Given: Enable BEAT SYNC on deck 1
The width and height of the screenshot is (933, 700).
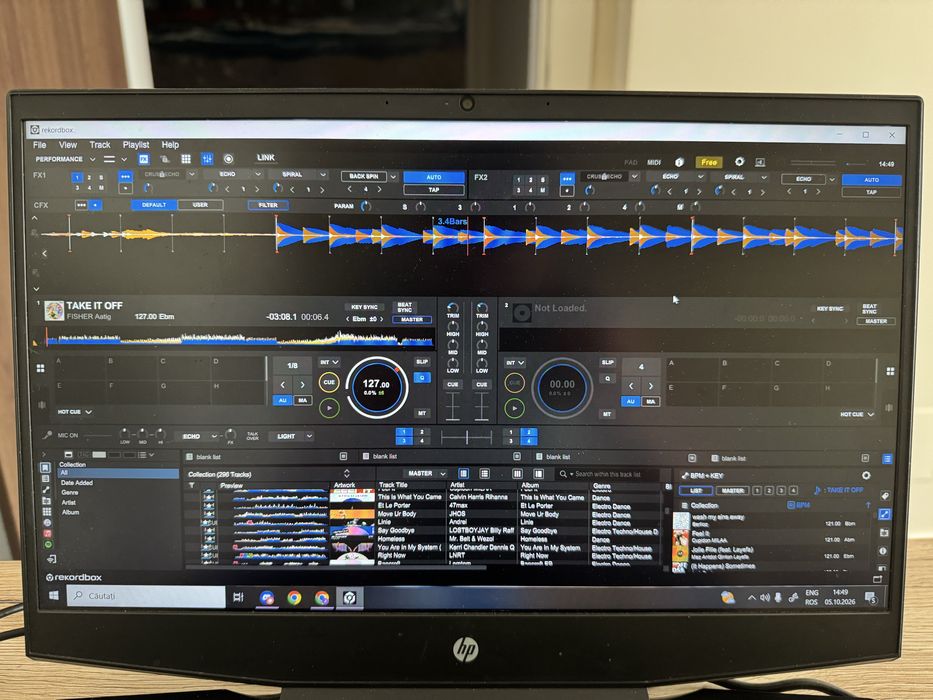Looking at the screenshot, I should (405, 307).
